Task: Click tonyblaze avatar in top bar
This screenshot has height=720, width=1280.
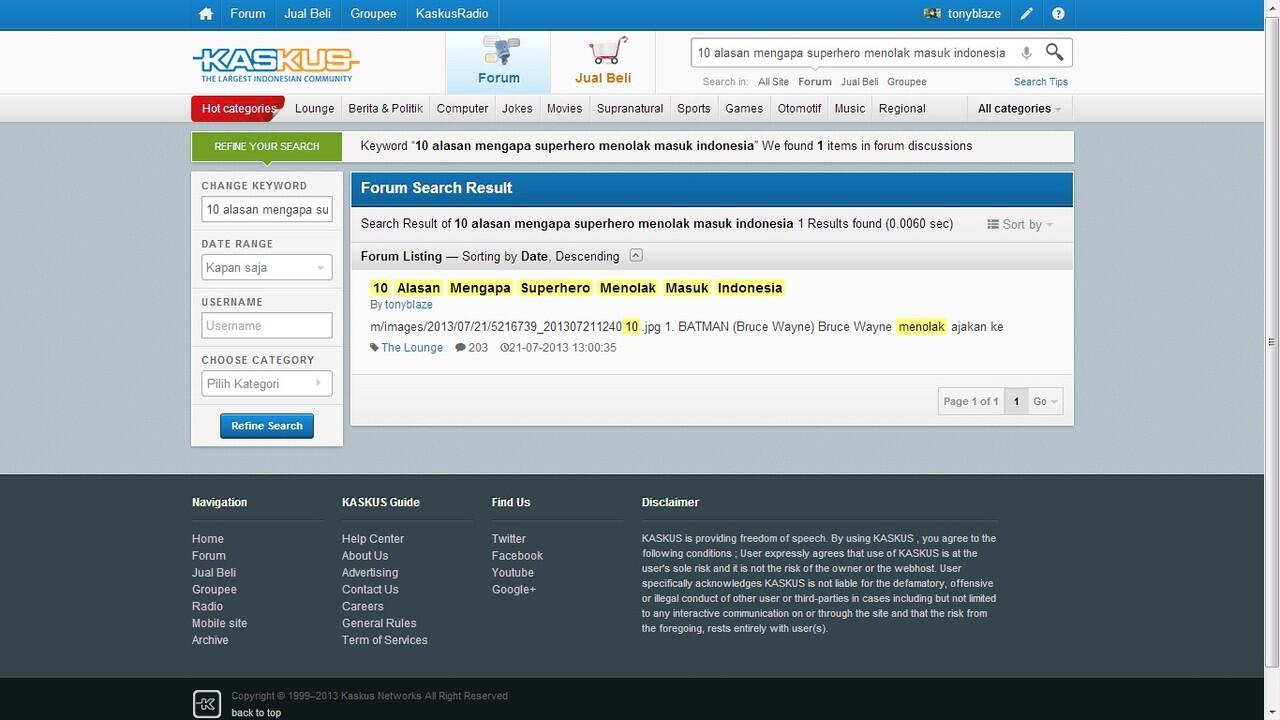Action: pos(932,14)
